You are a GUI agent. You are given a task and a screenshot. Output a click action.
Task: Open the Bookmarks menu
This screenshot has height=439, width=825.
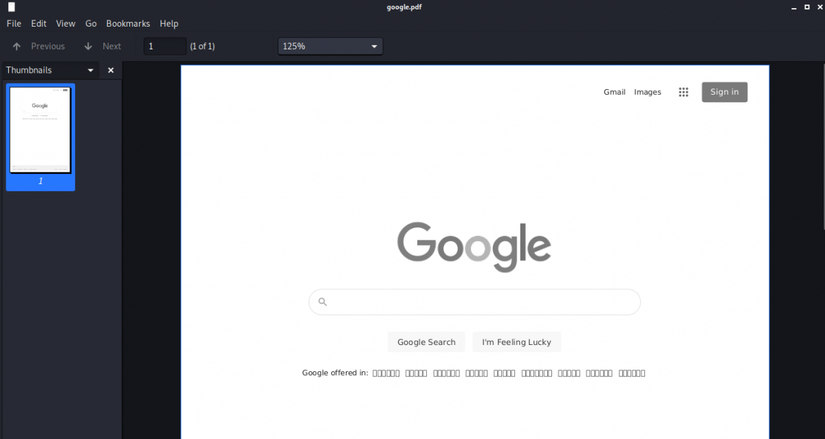point(128,24)
